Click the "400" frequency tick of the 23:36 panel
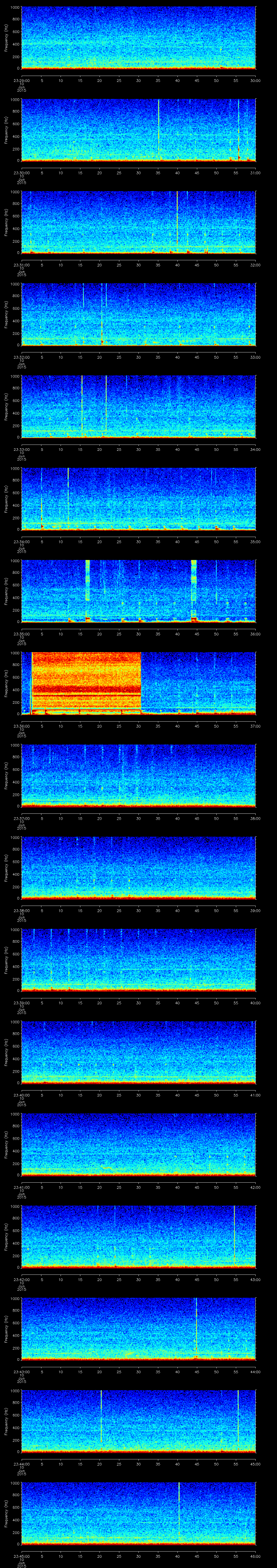 (16, 690)
